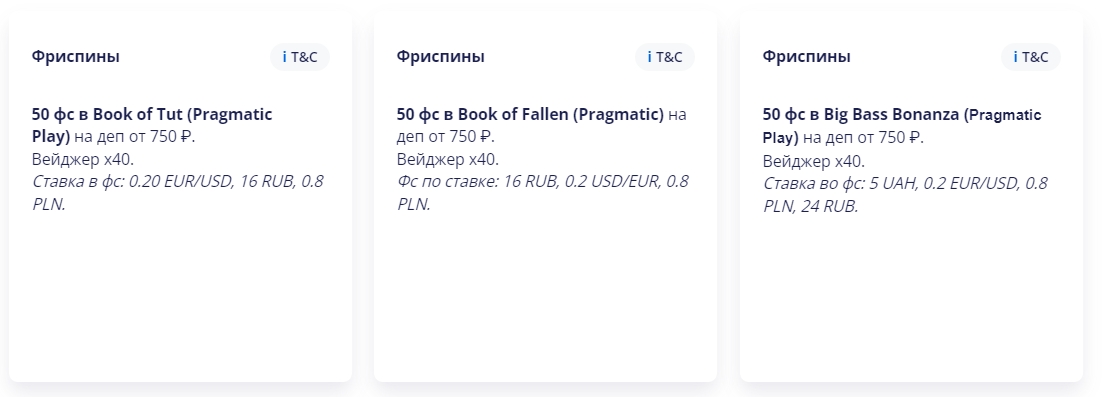Screen dimensions: 1105x397
Task: Click 'на деп от 750 ₽' in Big Bass card
Action: point(863,138)
